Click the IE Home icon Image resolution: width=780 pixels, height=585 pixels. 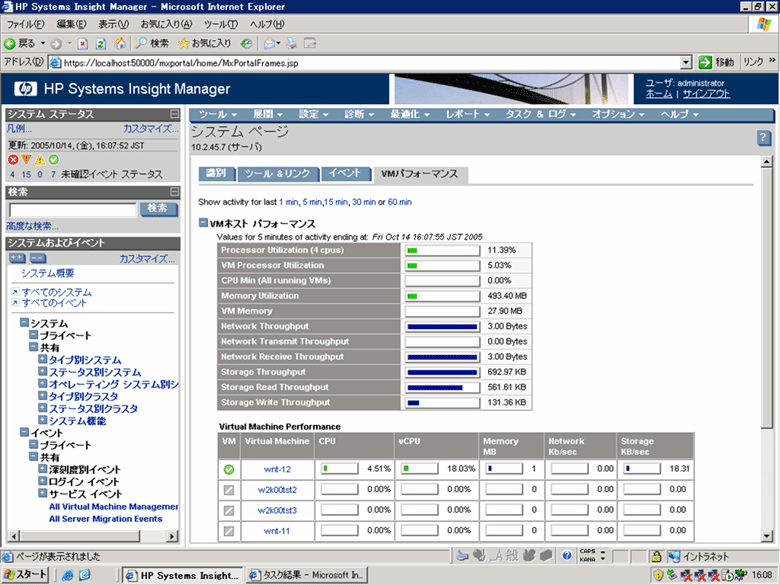[x=119, y=44]
